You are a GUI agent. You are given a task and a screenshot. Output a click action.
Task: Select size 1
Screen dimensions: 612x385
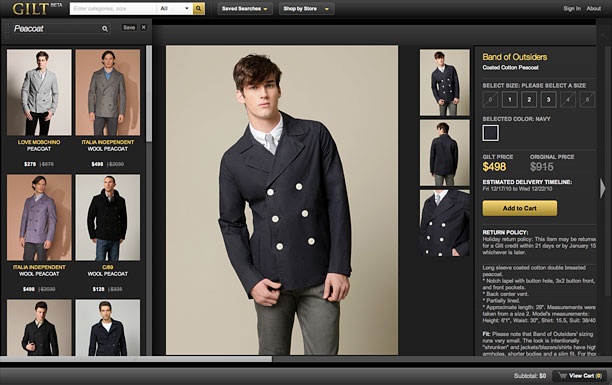point(510,100)
